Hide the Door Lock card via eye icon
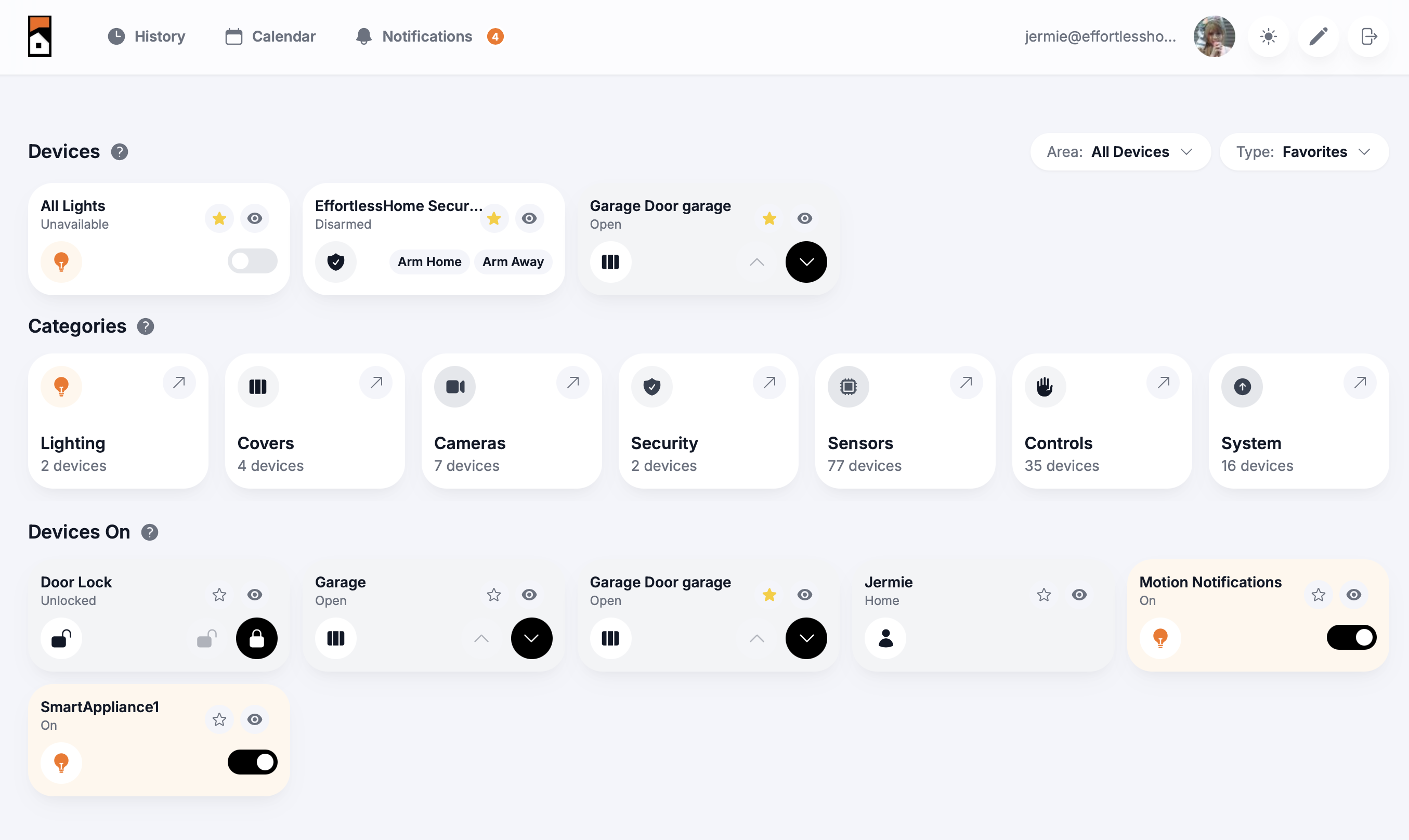Screen dimensions: 1409x840 click(x=255, y=594)
